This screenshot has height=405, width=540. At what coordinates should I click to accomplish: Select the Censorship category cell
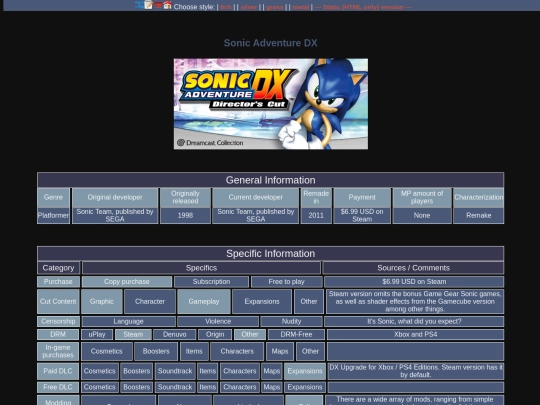(58, 321)
